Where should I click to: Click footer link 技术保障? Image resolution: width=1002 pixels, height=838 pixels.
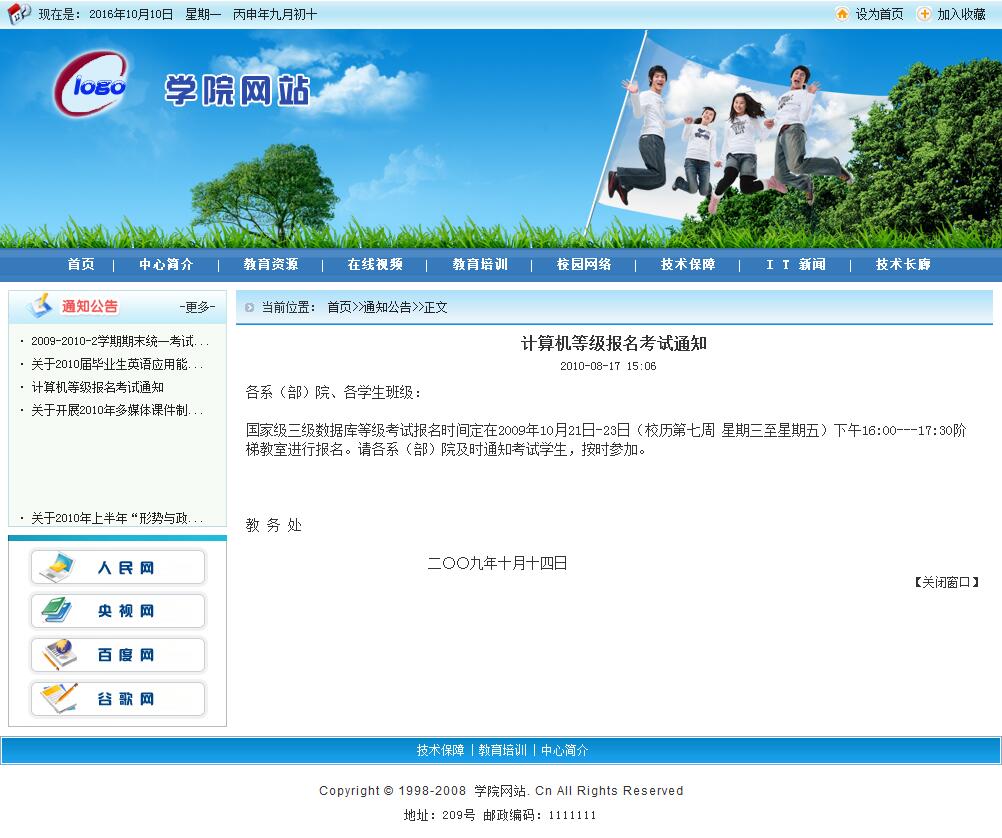(x=440, y=750)
